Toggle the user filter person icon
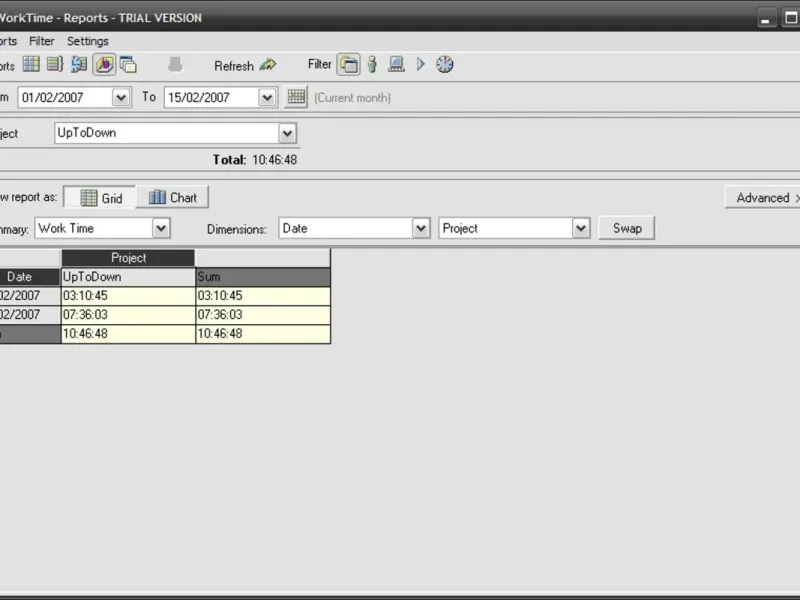This screenshot has height=600, width=800. (372, 65)
